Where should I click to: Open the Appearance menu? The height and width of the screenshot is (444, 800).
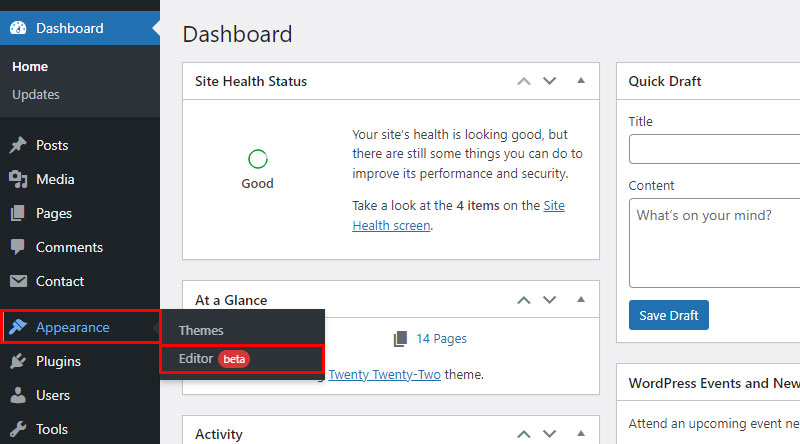click(x=81, y=327)
